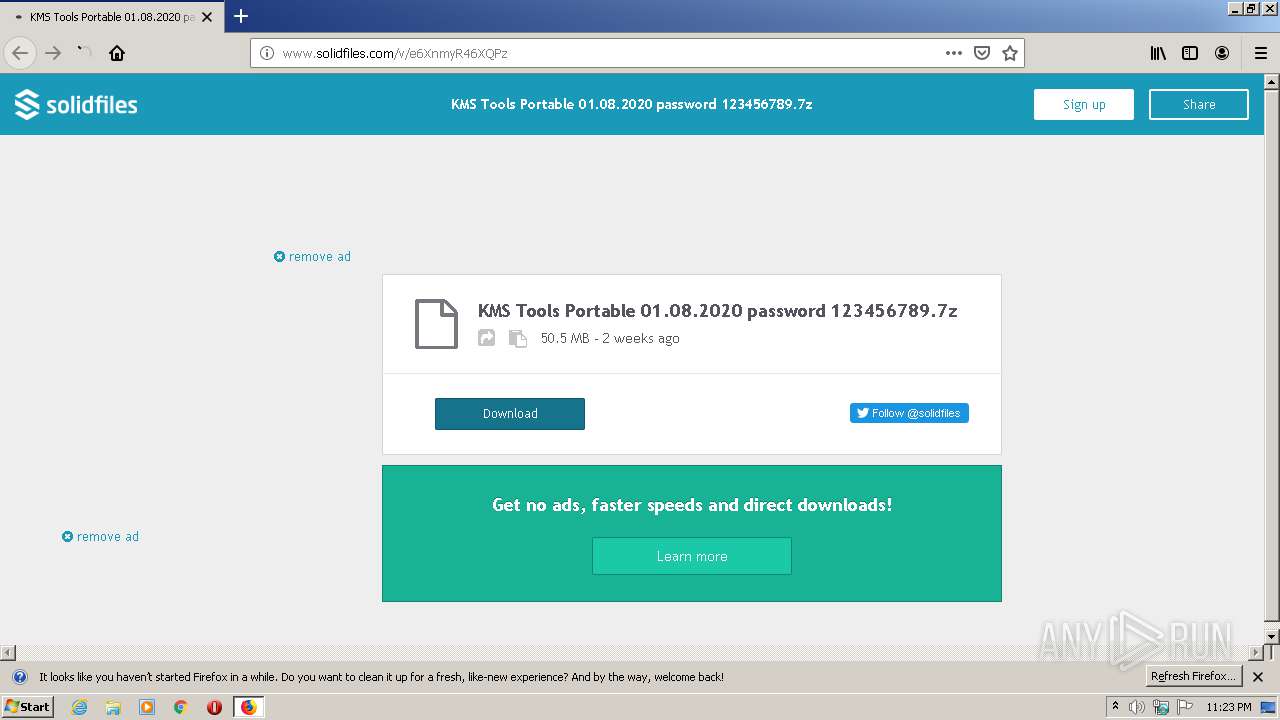The height and width of the screenshot is (720, 1280).
Task: Click the file document icon
Action: pyautogui.click(x=436, y=324)
